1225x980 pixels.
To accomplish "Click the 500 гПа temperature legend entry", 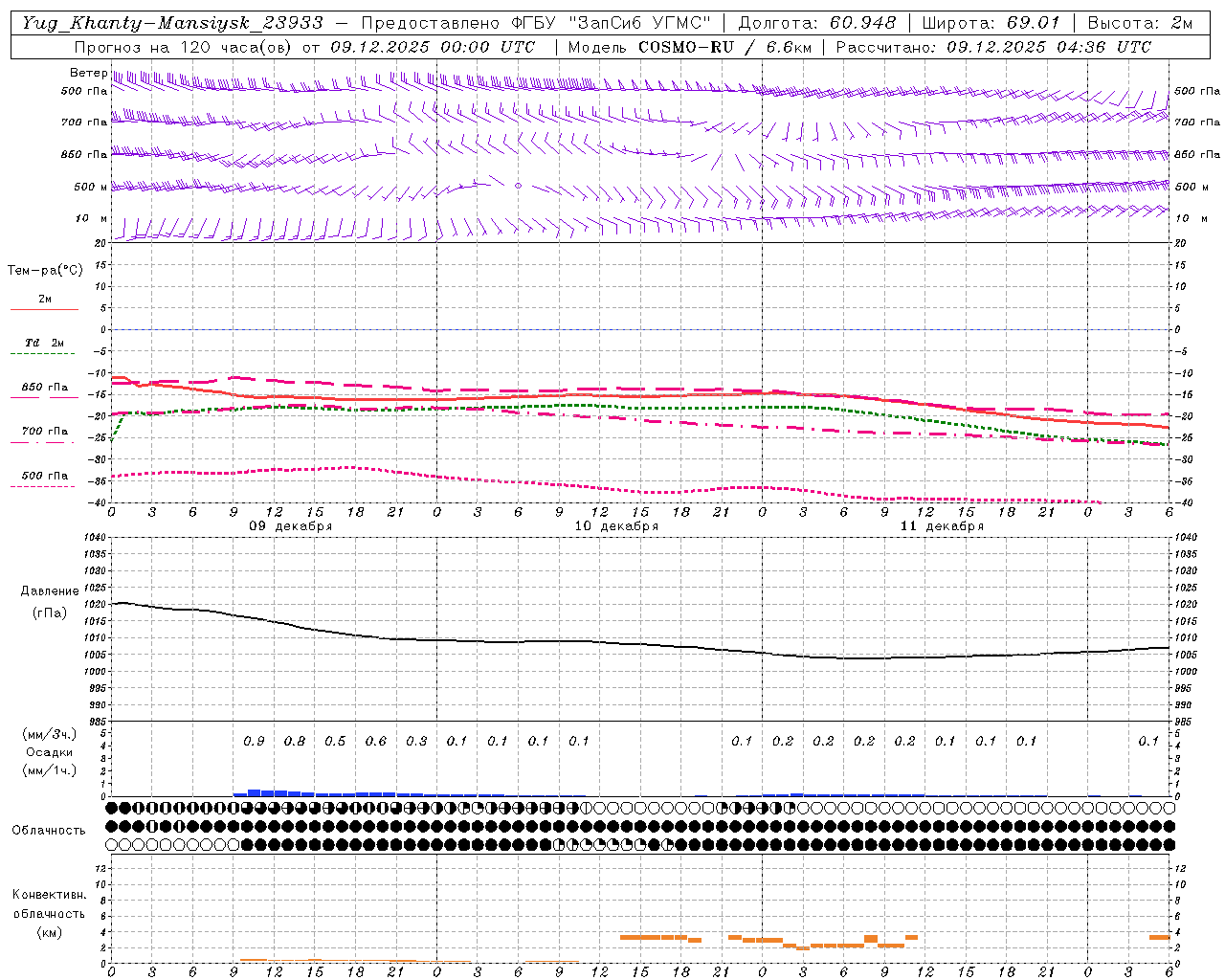I will click(x=45, y=475).
